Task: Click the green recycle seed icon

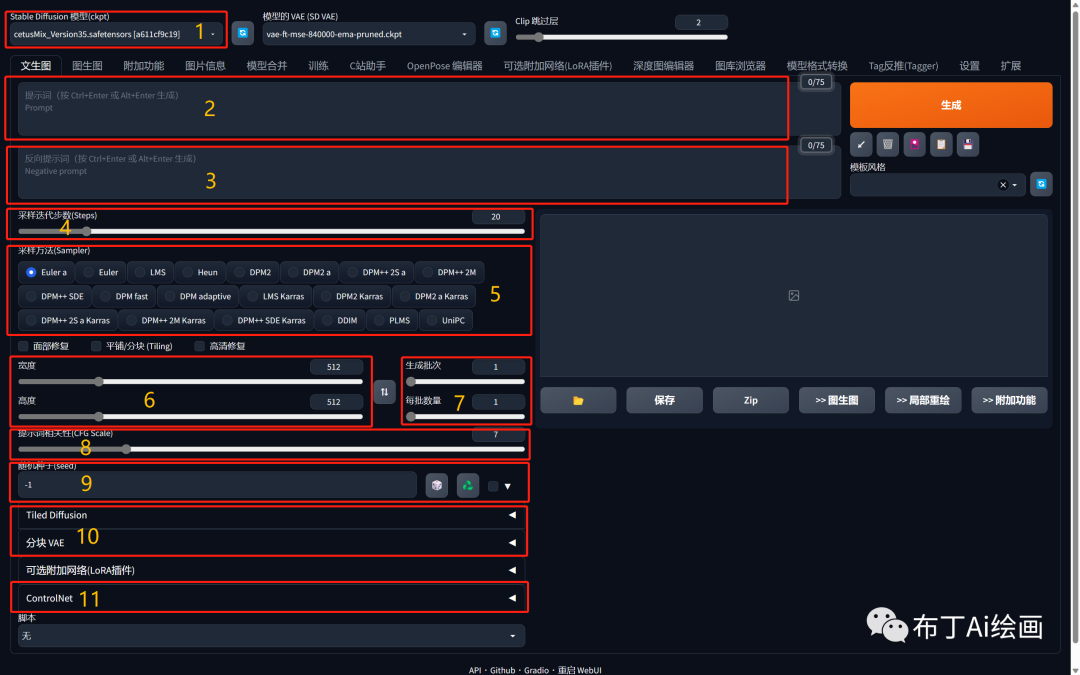Action: point(467,485)
